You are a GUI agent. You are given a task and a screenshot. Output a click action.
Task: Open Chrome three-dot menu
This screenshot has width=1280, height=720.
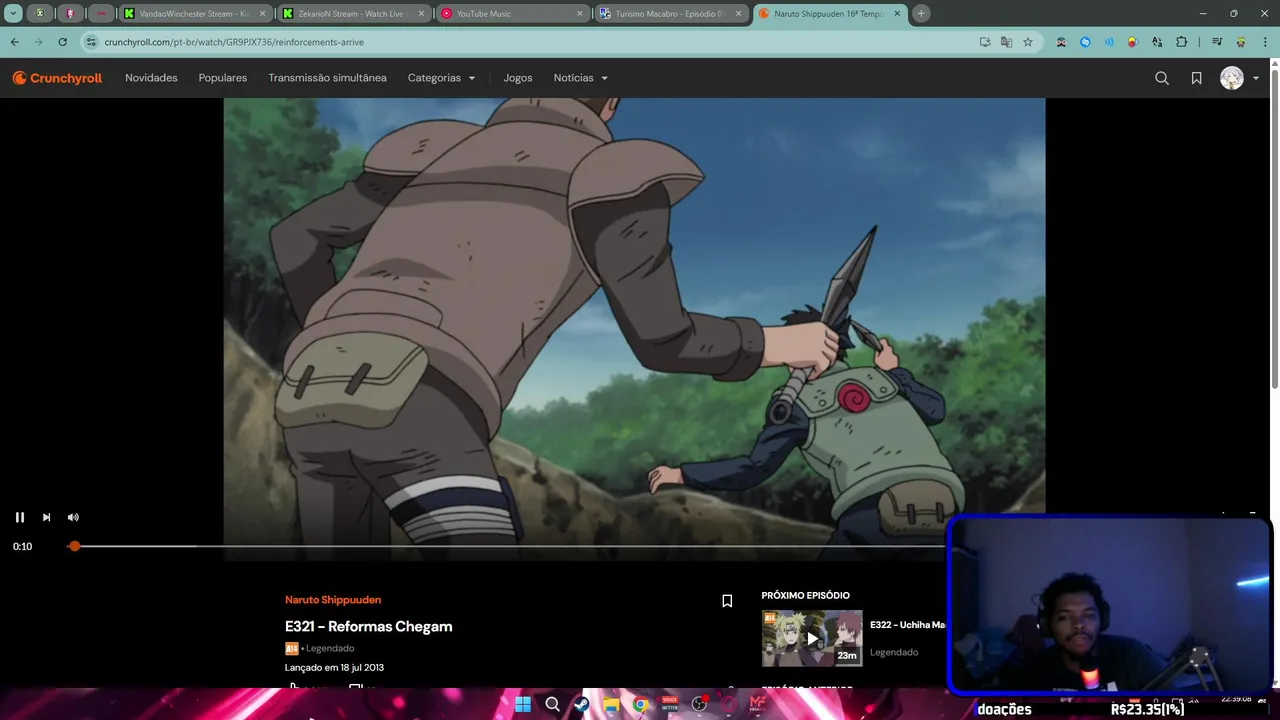coord(1265,42)
